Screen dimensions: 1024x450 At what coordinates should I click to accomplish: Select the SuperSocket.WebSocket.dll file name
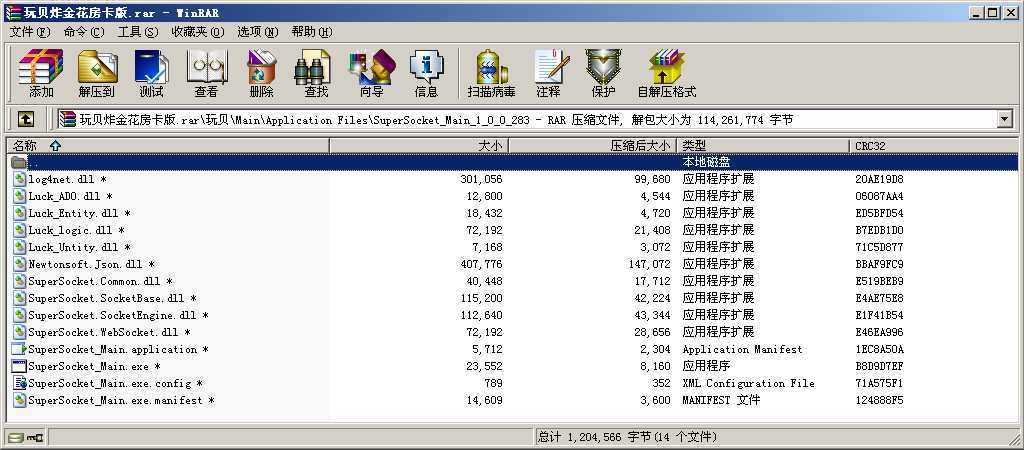(103, 332)
